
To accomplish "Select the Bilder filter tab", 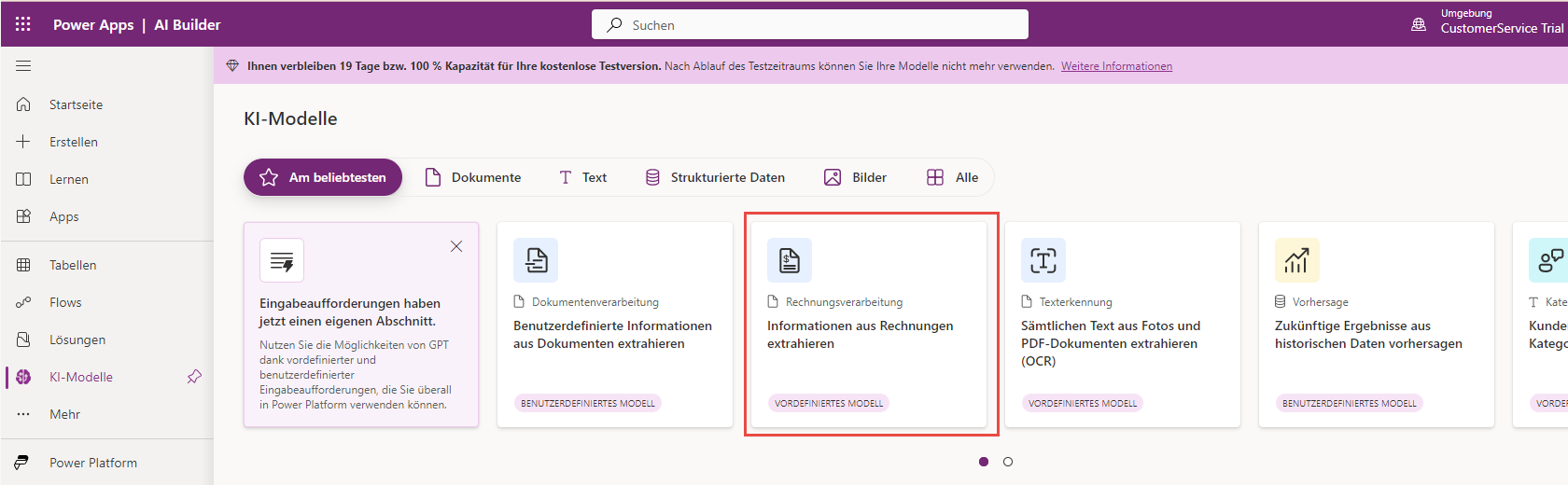I will click(x=855, y=177).
